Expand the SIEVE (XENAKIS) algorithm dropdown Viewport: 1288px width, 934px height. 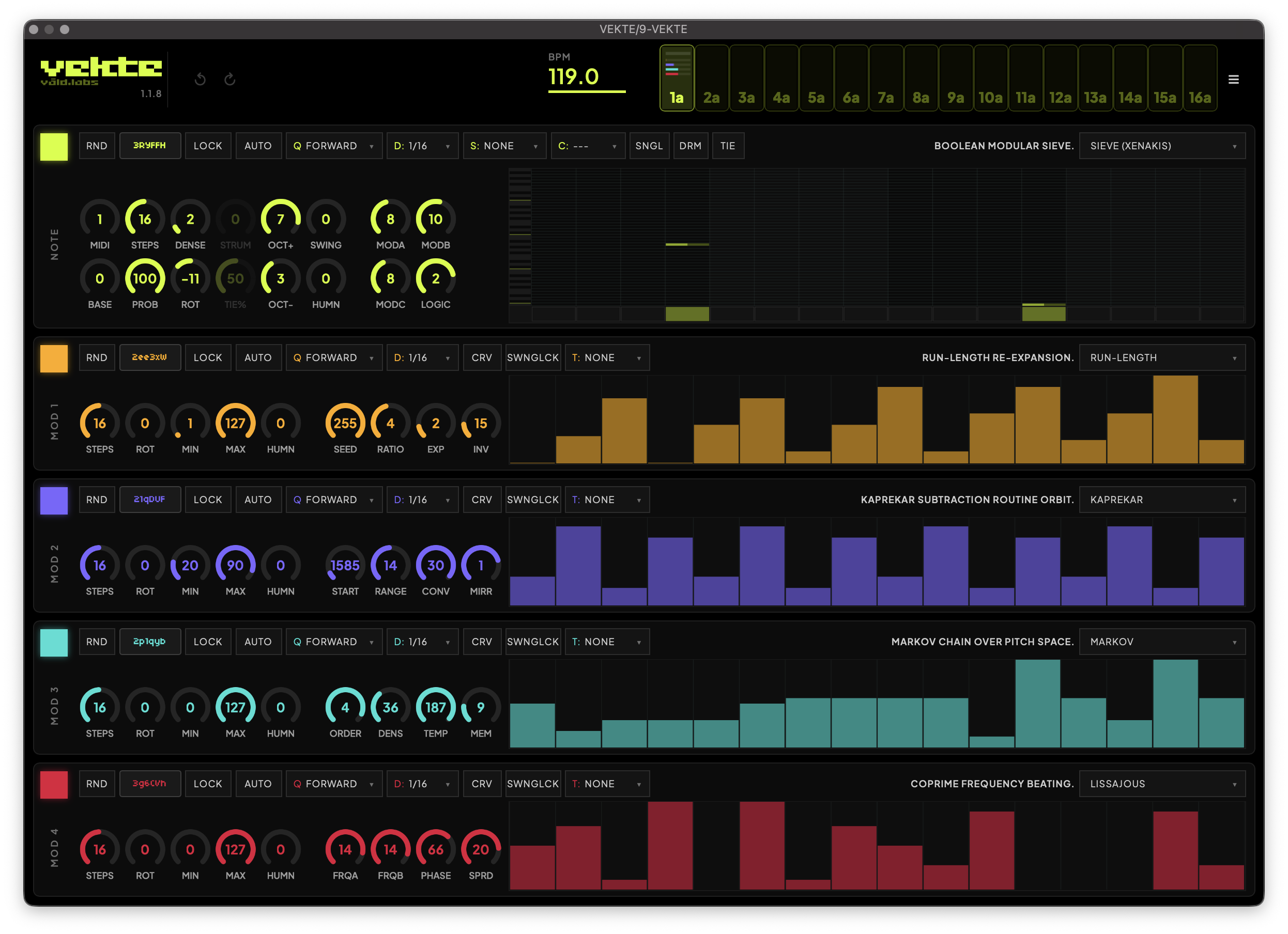coord(1162,146)
